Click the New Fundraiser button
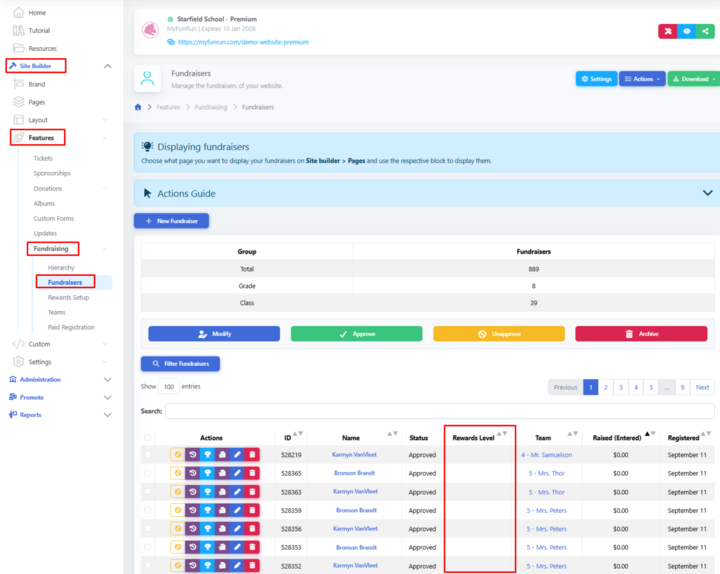Image resolution: width=720 pixels, height=574 pixels. point(171,220)
